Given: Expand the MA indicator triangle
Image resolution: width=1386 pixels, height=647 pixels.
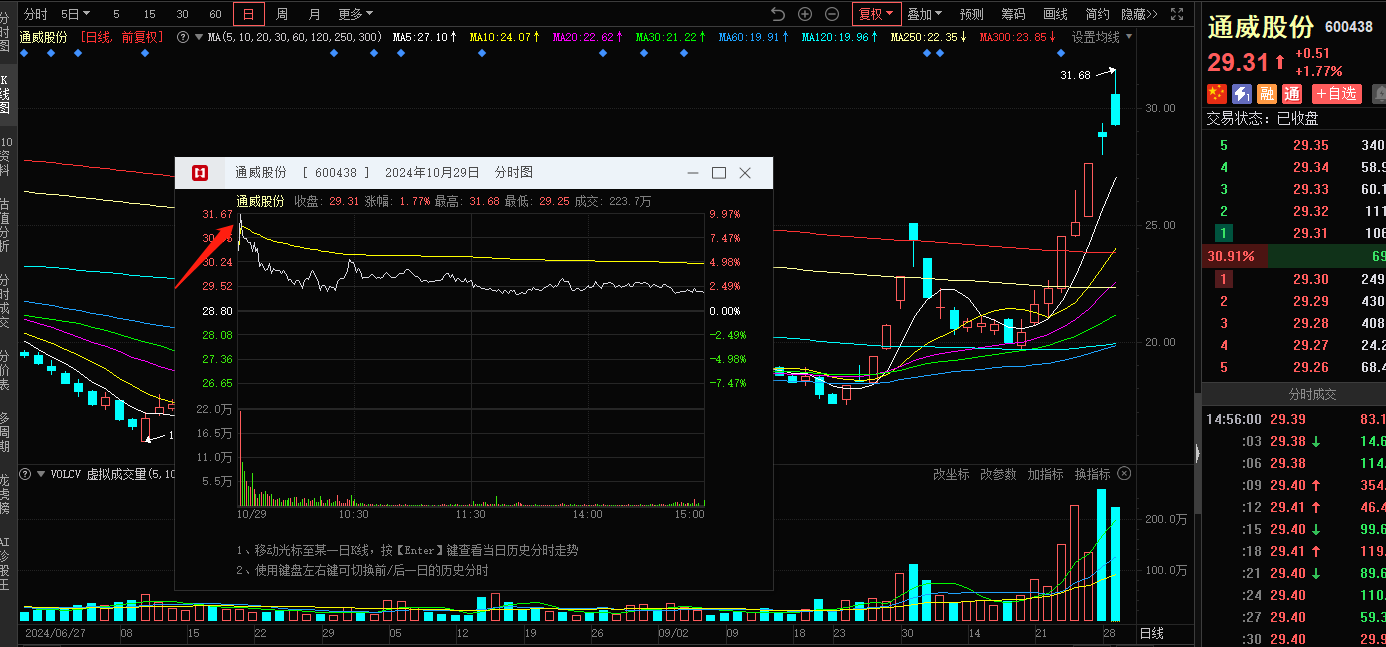Looking at the screenshot, I should point(198,37).
